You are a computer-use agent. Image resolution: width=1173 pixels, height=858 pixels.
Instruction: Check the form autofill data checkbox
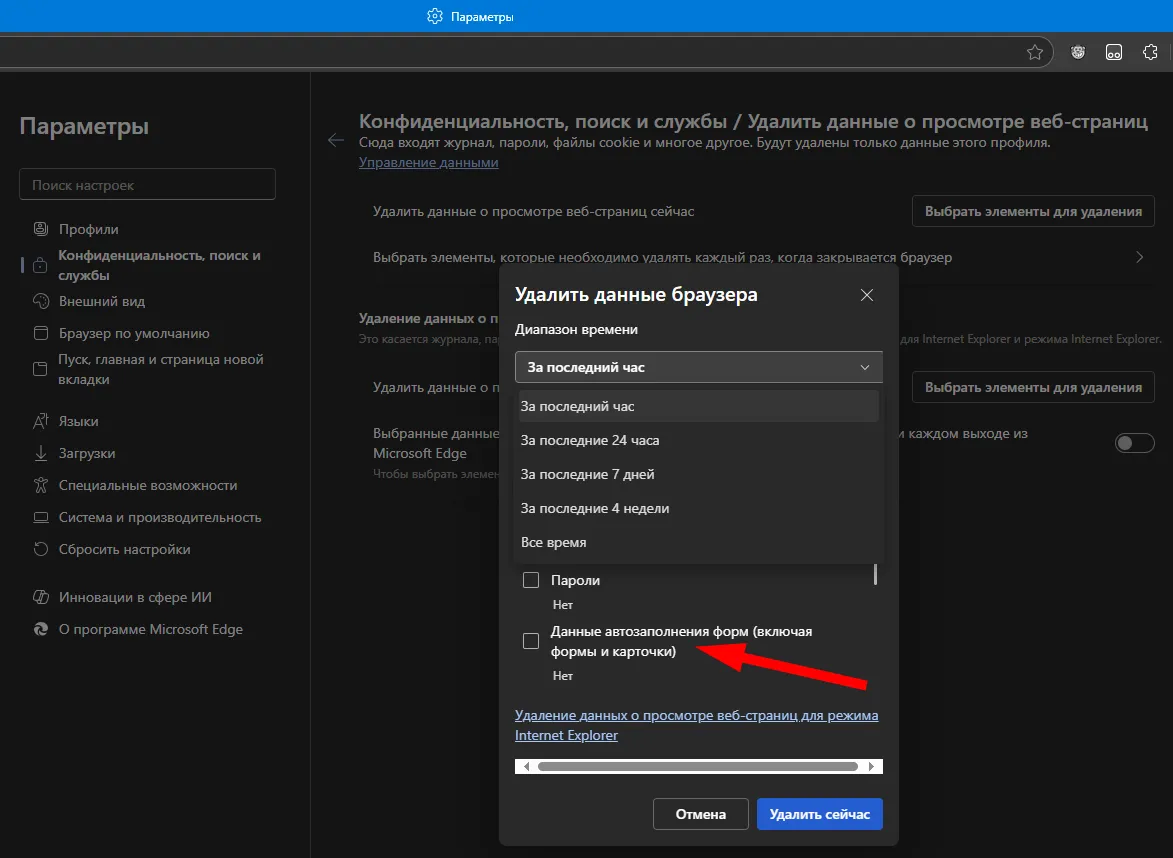click(531, 641)
